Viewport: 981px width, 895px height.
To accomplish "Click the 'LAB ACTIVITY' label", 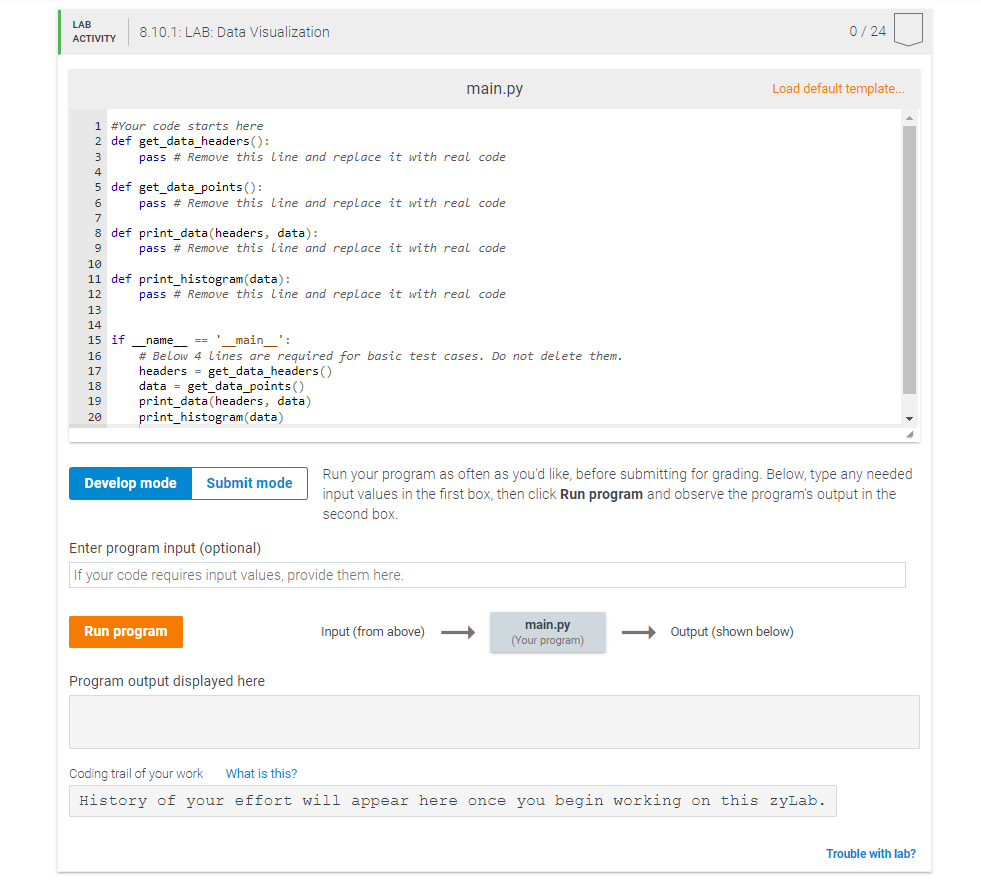I will pos(94,31).
